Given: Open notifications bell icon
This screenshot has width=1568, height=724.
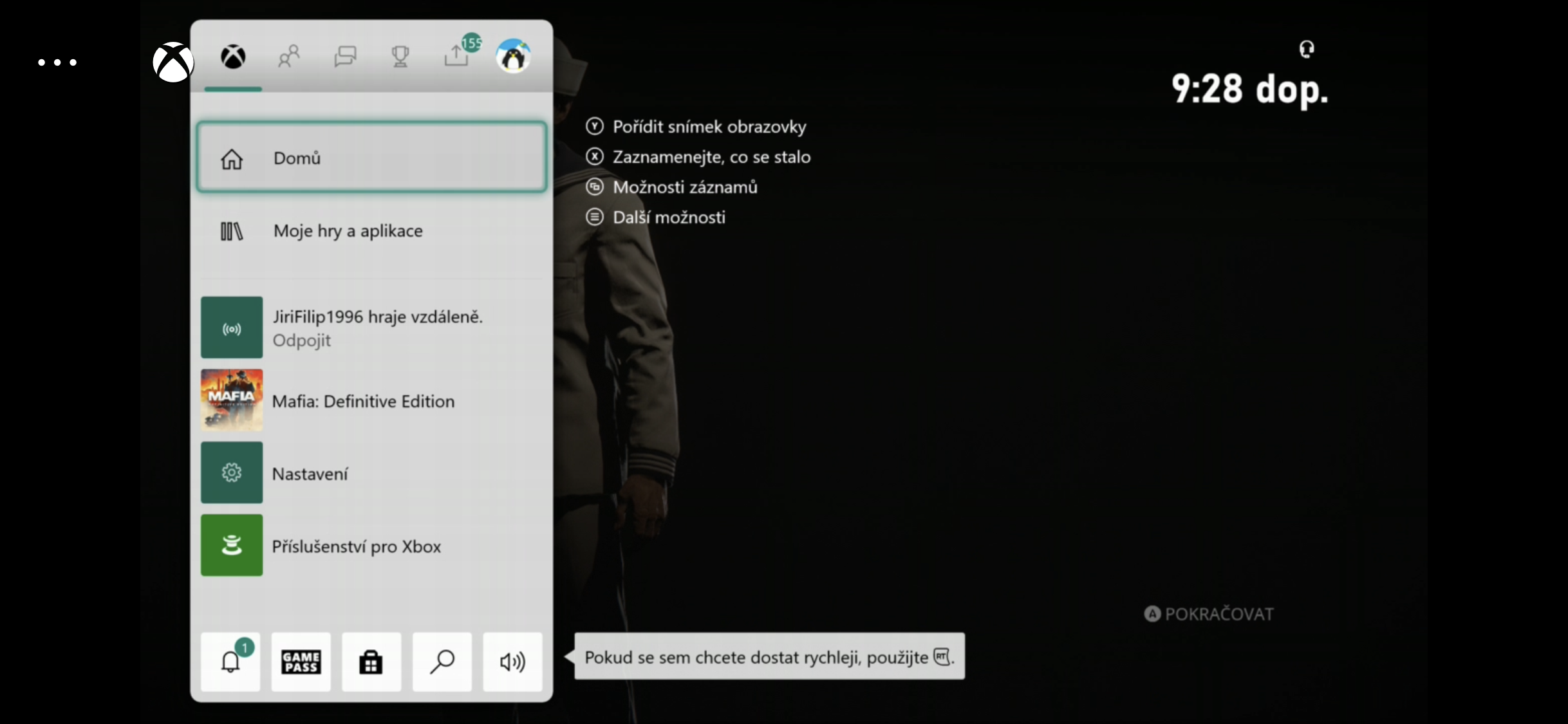Looking at the screenshot, I should [x=230, y=662].
